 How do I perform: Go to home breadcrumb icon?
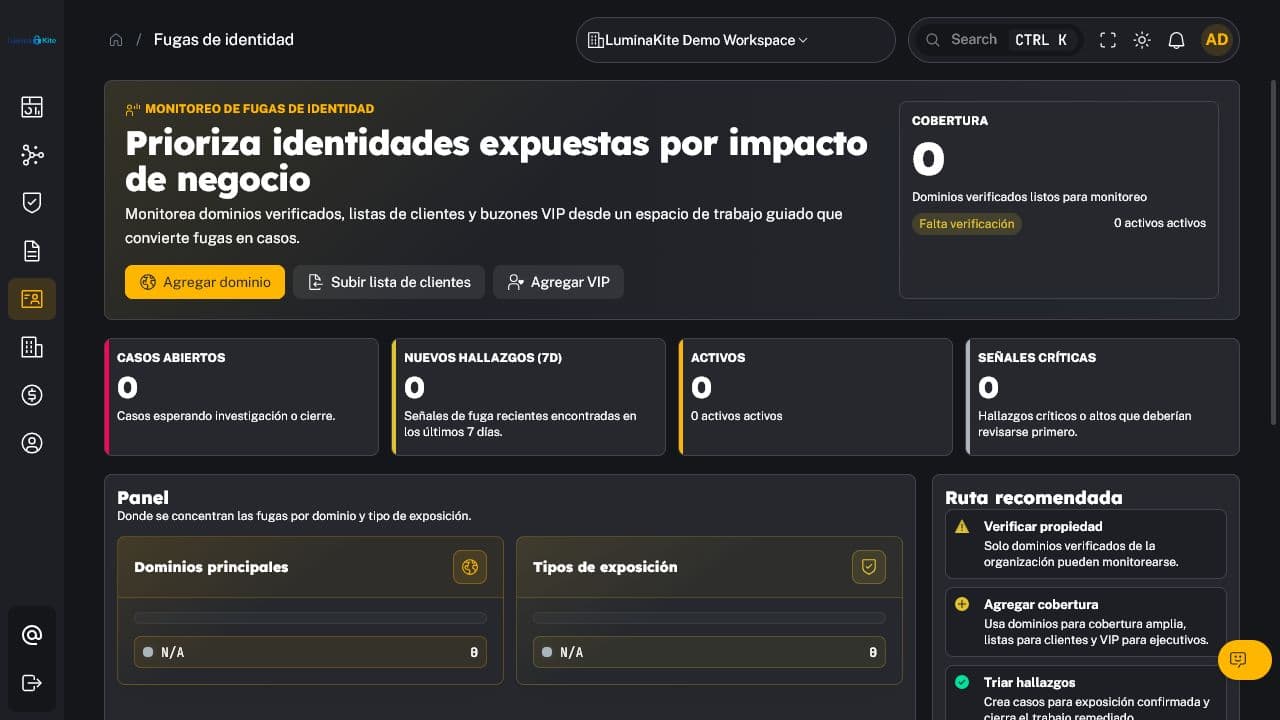(116, 40)
